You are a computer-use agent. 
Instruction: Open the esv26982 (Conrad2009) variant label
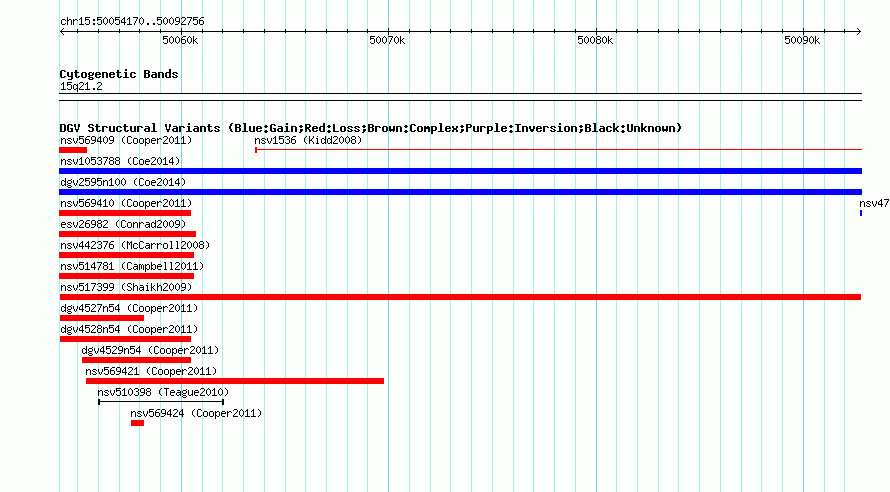click(x=123, y=224)
